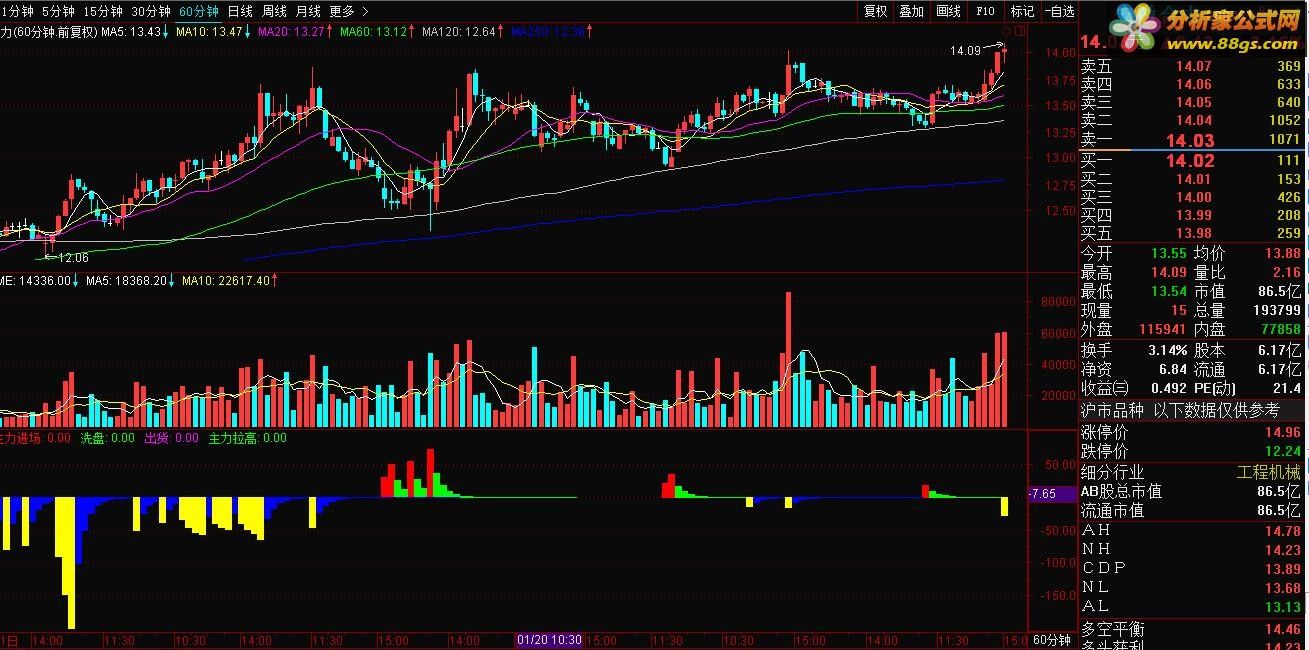Click the CDP value 13.89
Image resolution: width=1309 pixels, height=650 pixels.
[x=1282, y=568]
